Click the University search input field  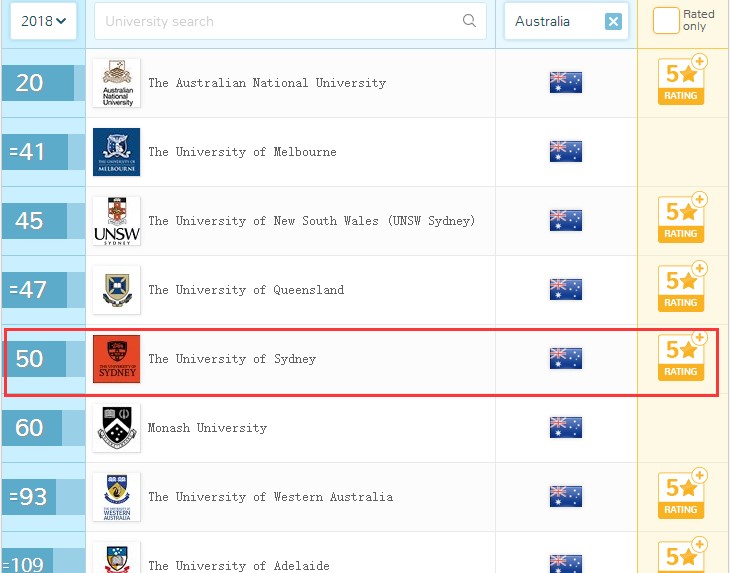[x=280, y=21]
